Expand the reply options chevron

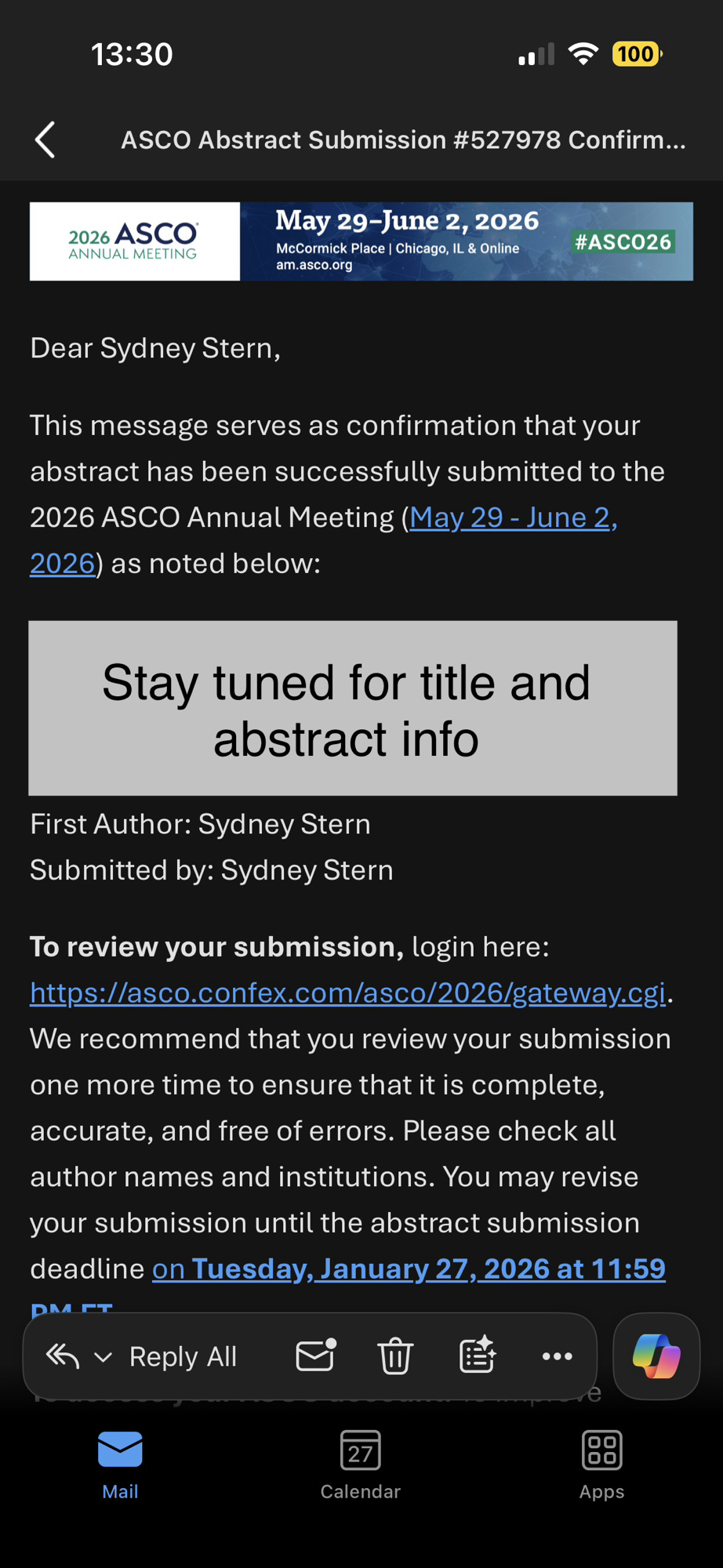tap(104, 1356)
